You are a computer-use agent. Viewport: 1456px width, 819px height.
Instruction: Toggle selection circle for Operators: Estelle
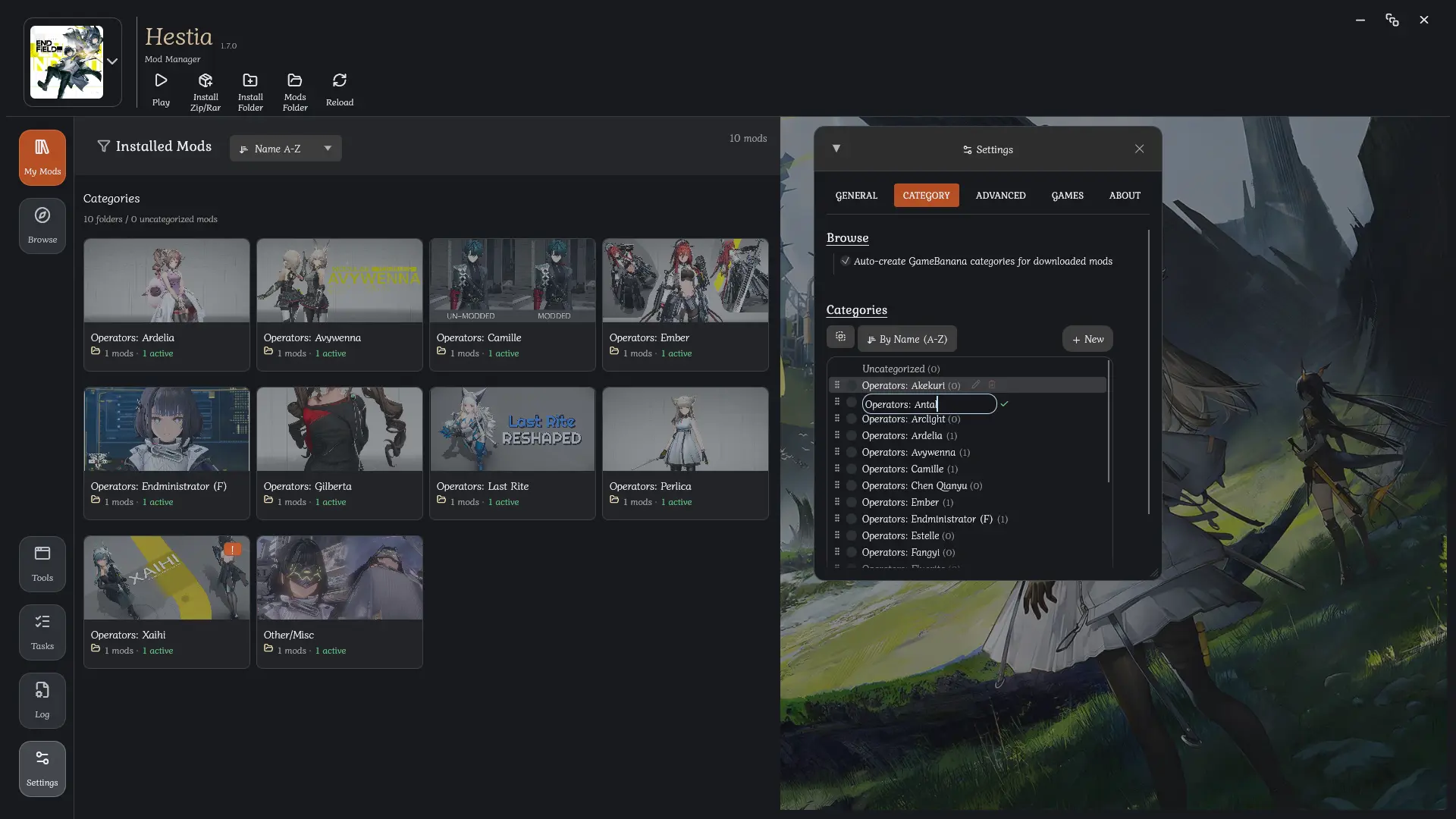click(852, 535)
